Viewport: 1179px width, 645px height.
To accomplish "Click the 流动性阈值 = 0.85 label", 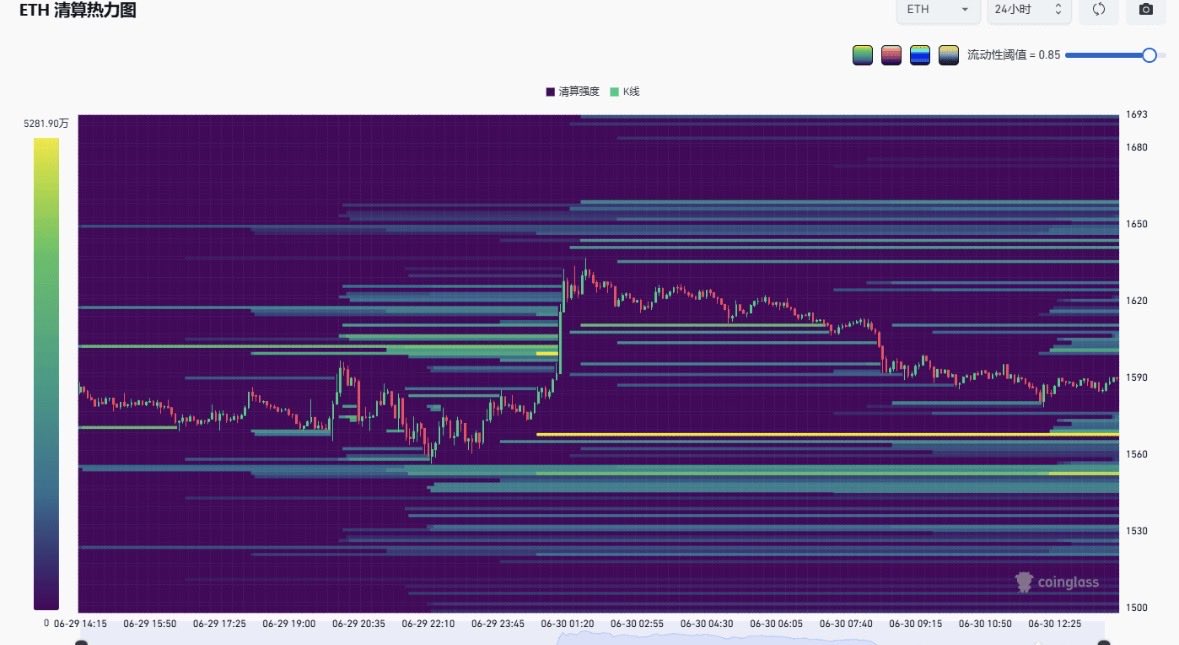I will (x=1014, y=55).
